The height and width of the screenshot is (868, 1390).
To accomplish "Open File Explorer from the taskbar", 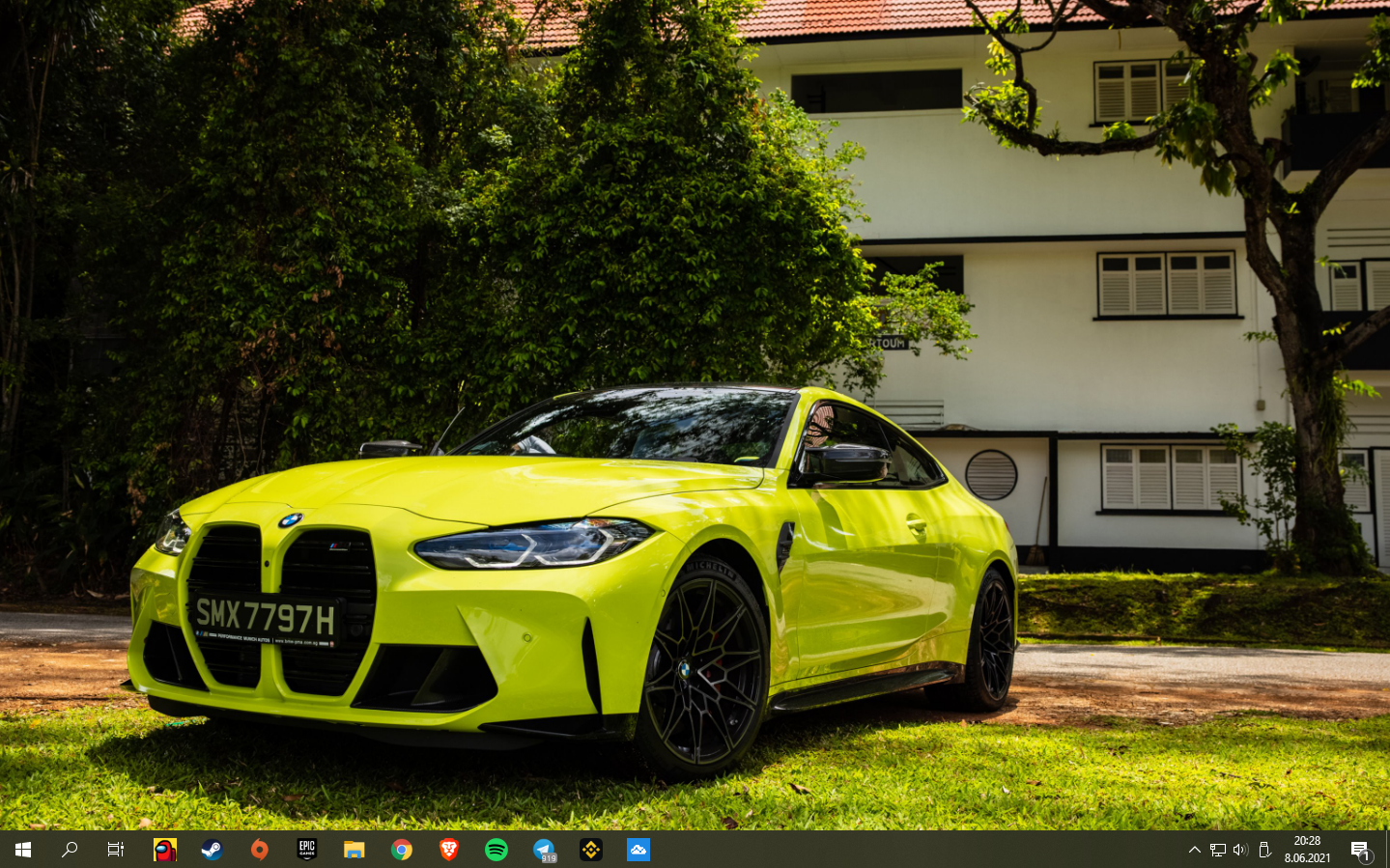I will [x=354, y=850].
